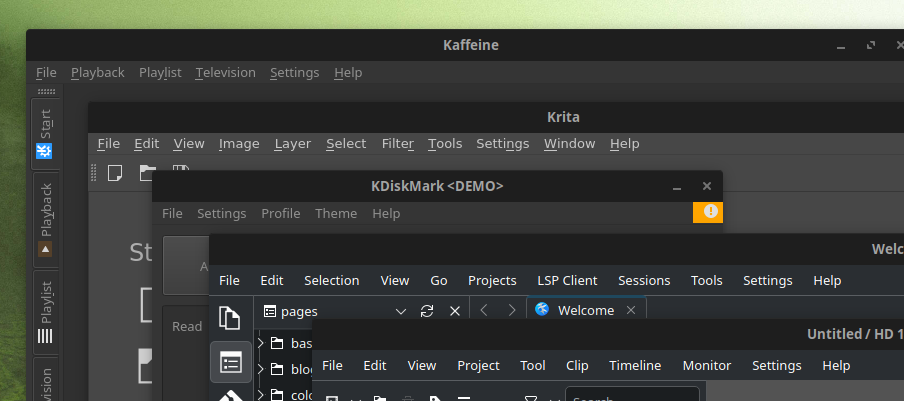Open KDiskMark's Settings menu

pyautogui.click(x=221, y=214)
